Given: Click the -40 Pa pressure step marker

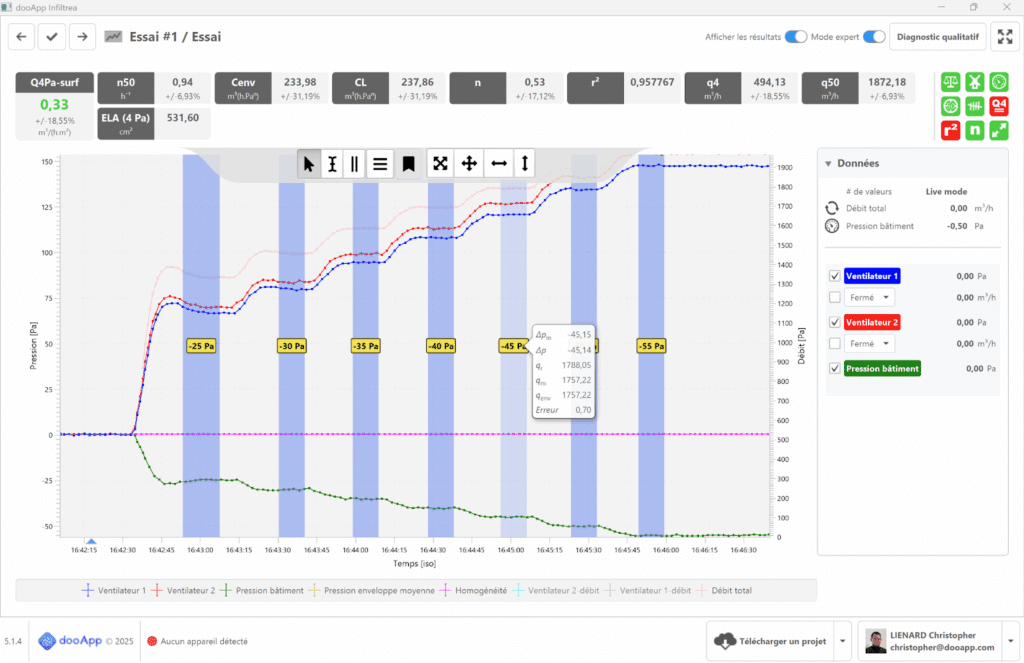Looking at the screenshot, I should click(441, 346).
